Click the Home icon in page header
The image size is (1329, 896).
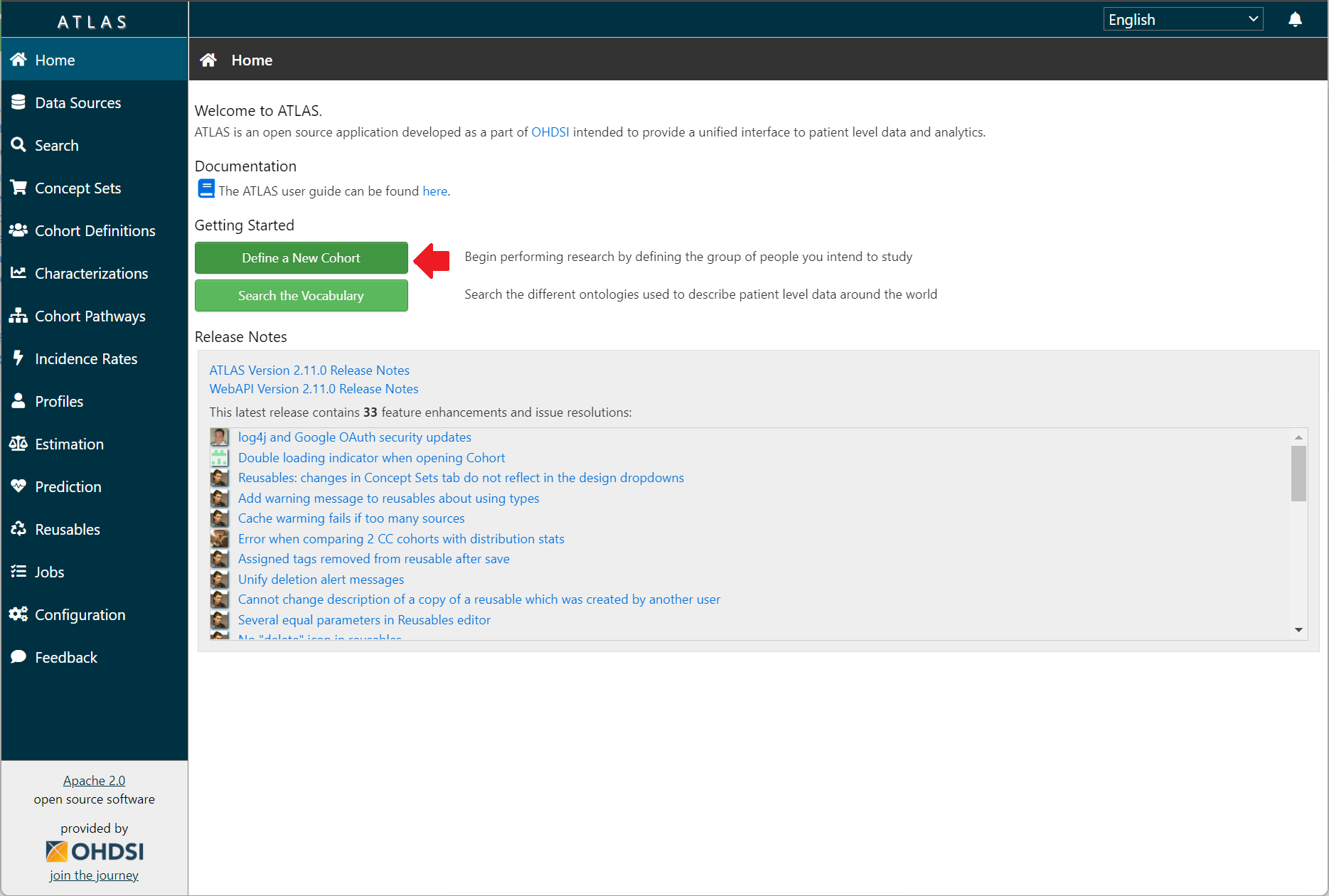(x=208, y=60)
